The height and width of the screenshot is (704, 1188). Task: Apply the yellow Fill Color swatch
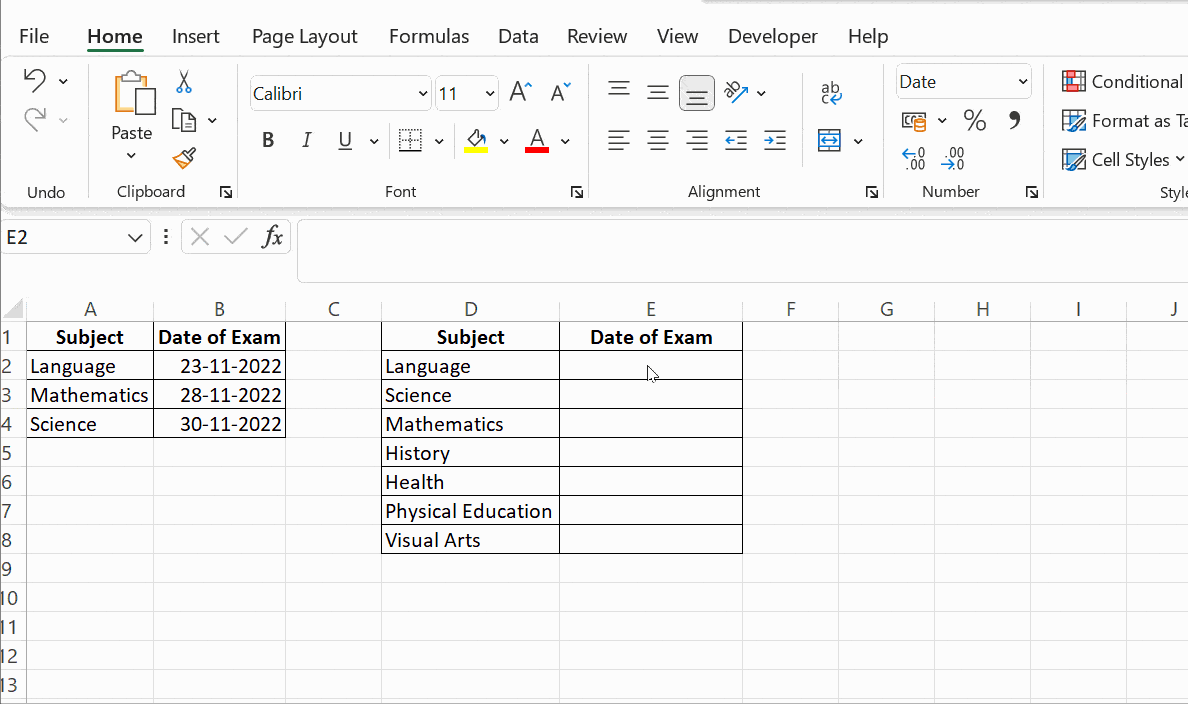pyautogui.click(x=476, y=141)
